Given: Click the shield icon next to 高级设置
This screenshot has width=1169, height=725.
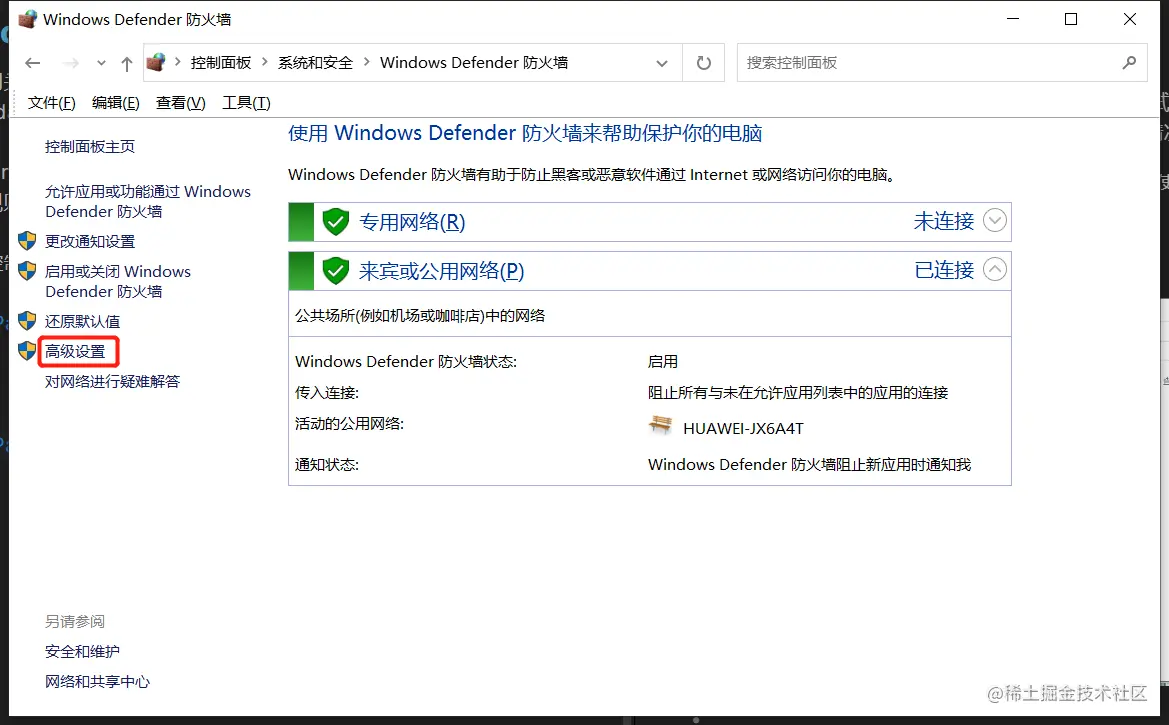Looking at the screenshot, I should [x=27, y=351].
